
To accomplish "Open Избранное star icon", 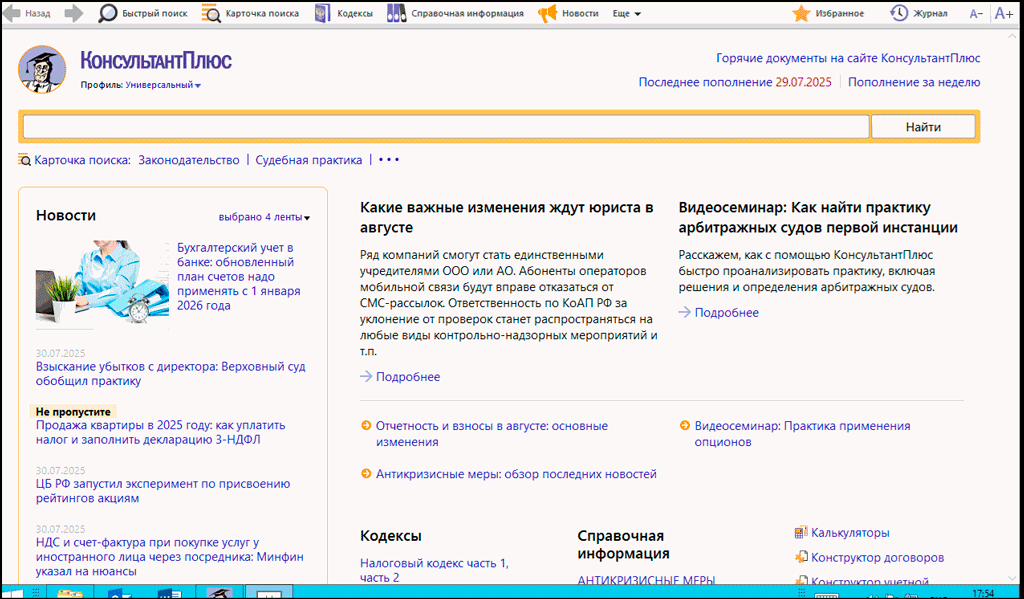I will click(x=801, y=13).
